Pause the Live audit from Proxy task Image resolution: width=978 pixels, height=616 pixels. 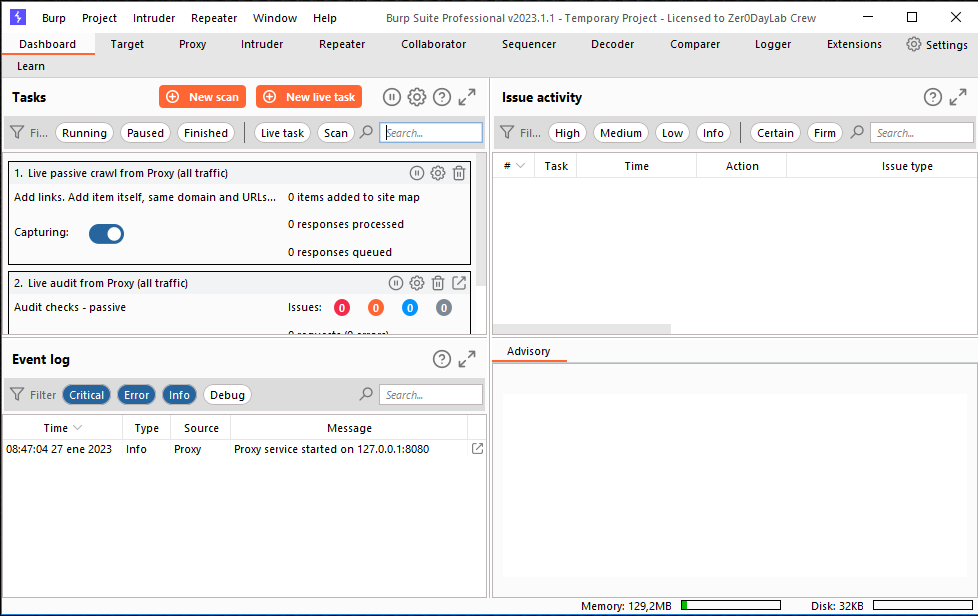coord(395,283)
